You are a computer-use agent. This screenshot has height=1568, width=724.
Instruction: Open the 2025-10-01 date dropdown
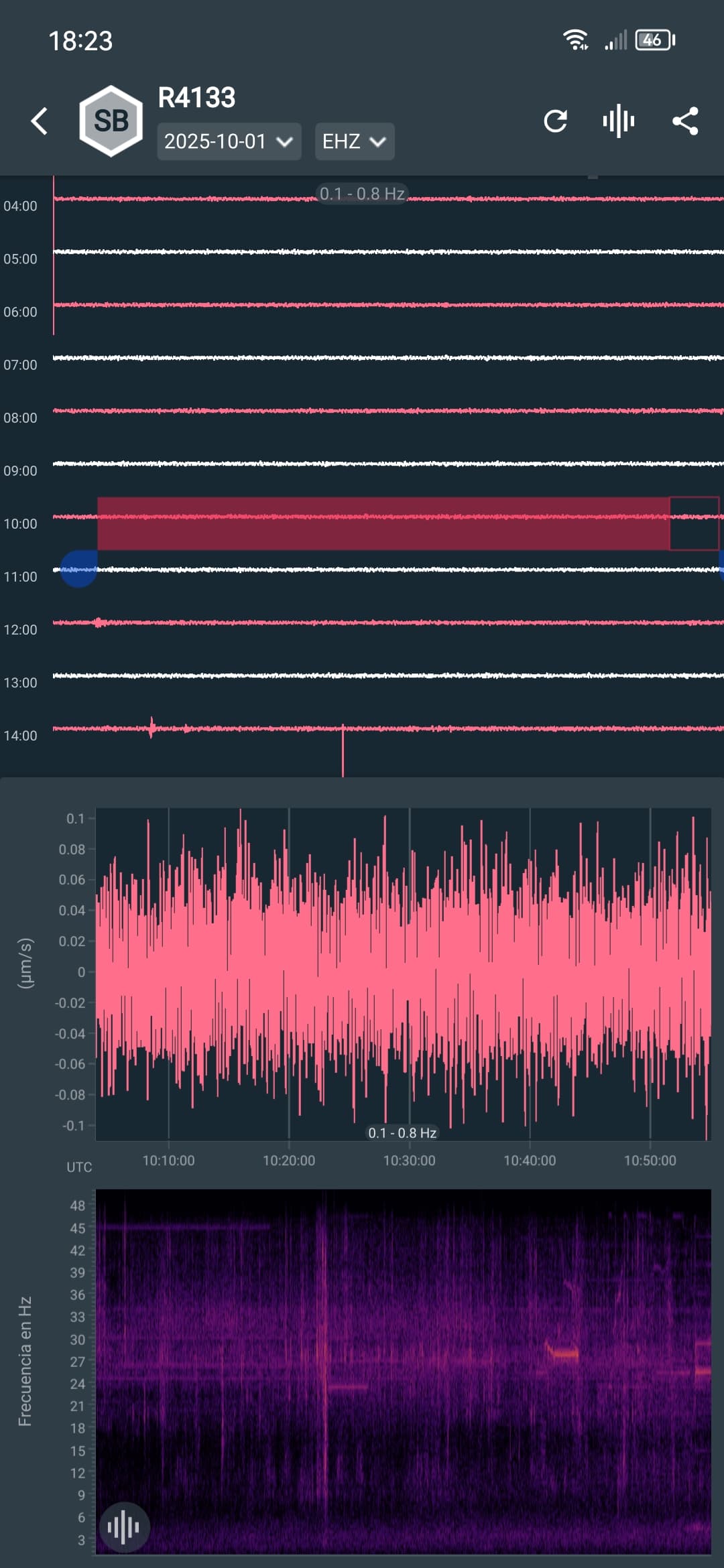pos(229,141)
